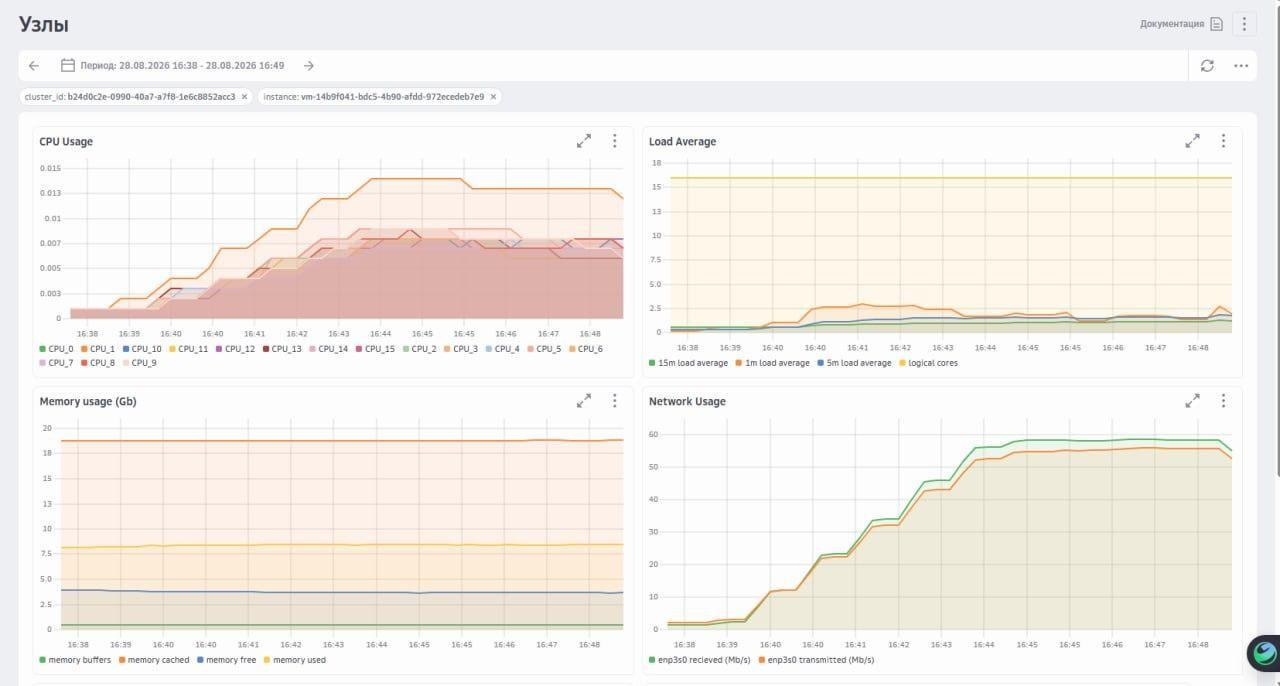Open the floating assistant chat icon
The height and width of the screenshot is (686, 1280).
point(1264,653)
